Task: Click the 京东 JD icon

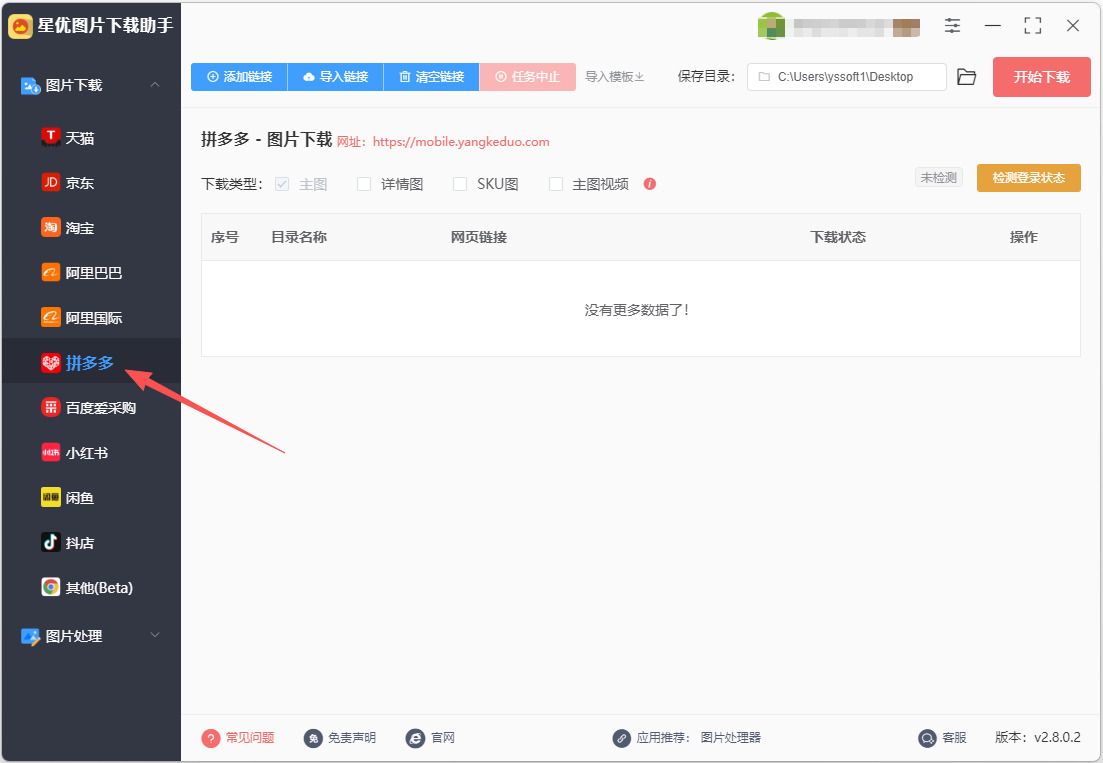Action: click(x=51, y=182)
